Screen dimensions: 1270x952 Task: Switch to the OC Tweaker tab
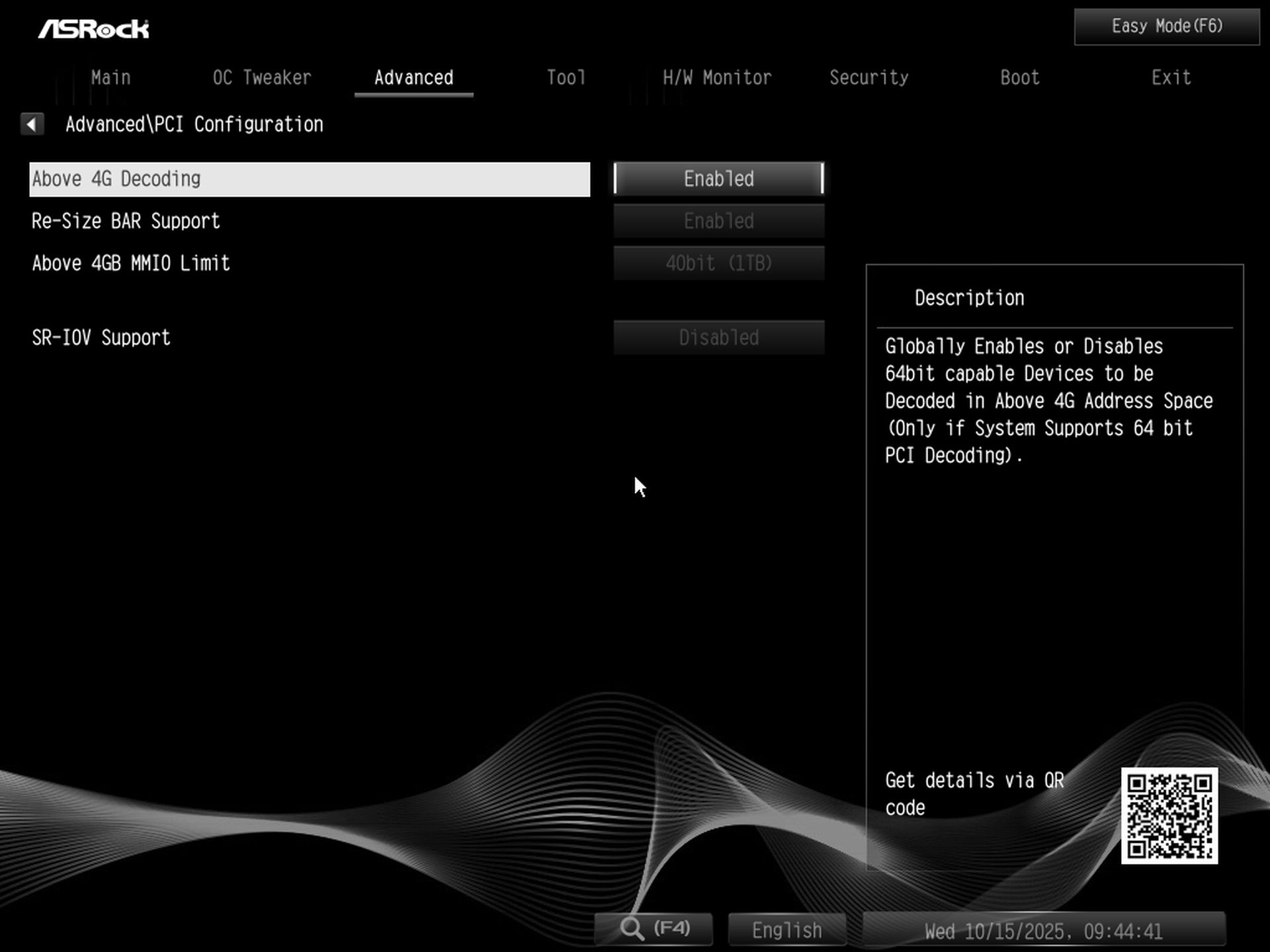pos(262,77)
